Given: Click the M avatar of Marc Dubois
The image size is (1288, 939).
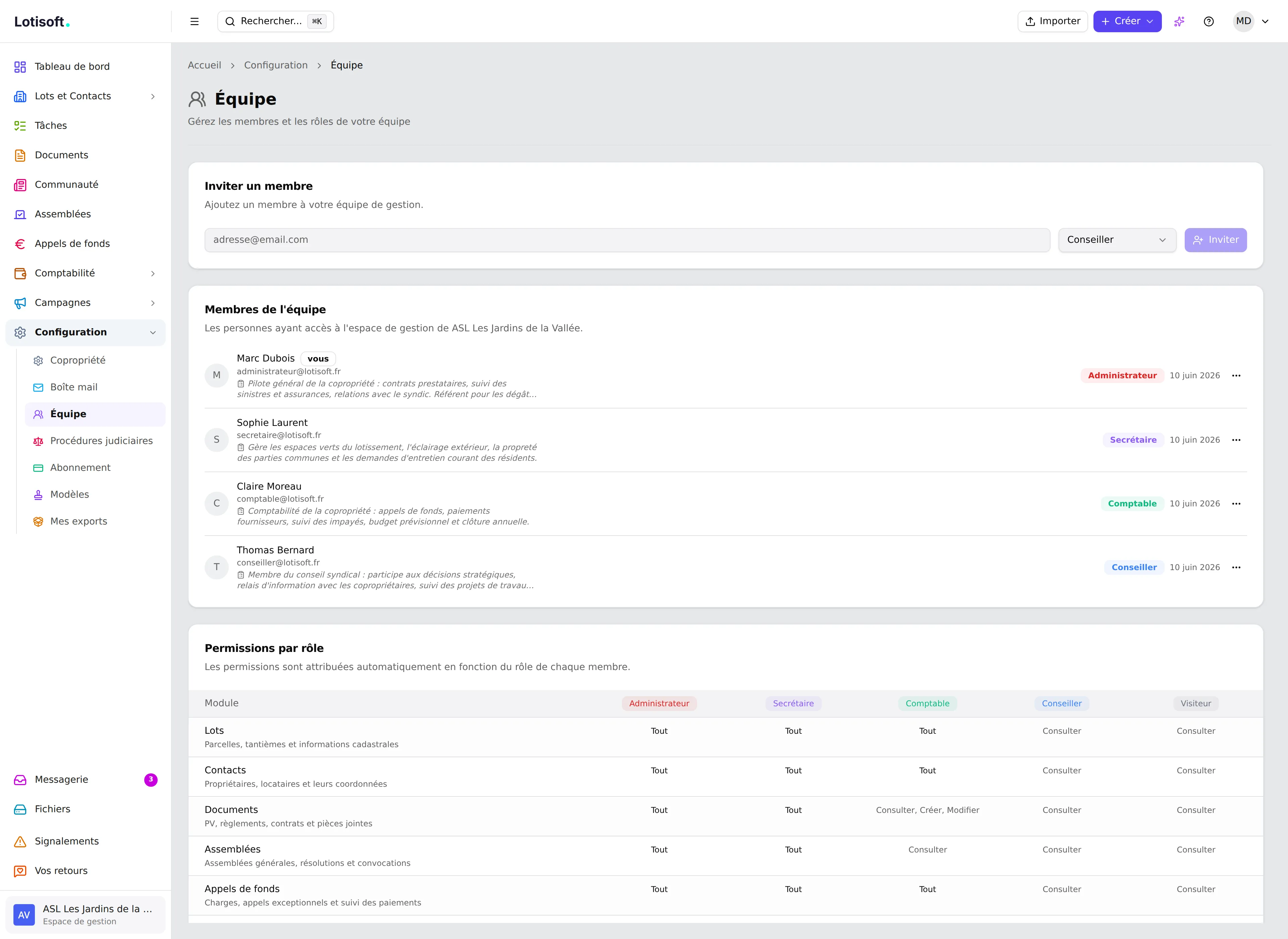Looking at the screenshot, I should coord(217,376).
